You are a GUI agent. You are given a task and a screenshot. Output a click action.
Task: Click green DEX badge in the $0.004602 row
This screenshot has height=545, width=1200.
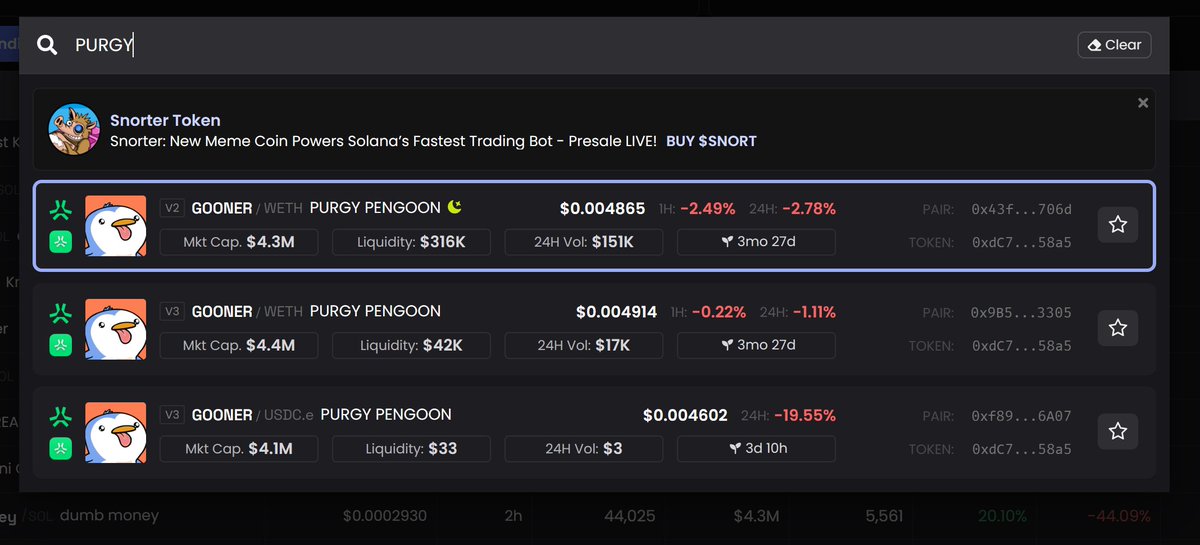pyautogui.click(x=61, y=447)
